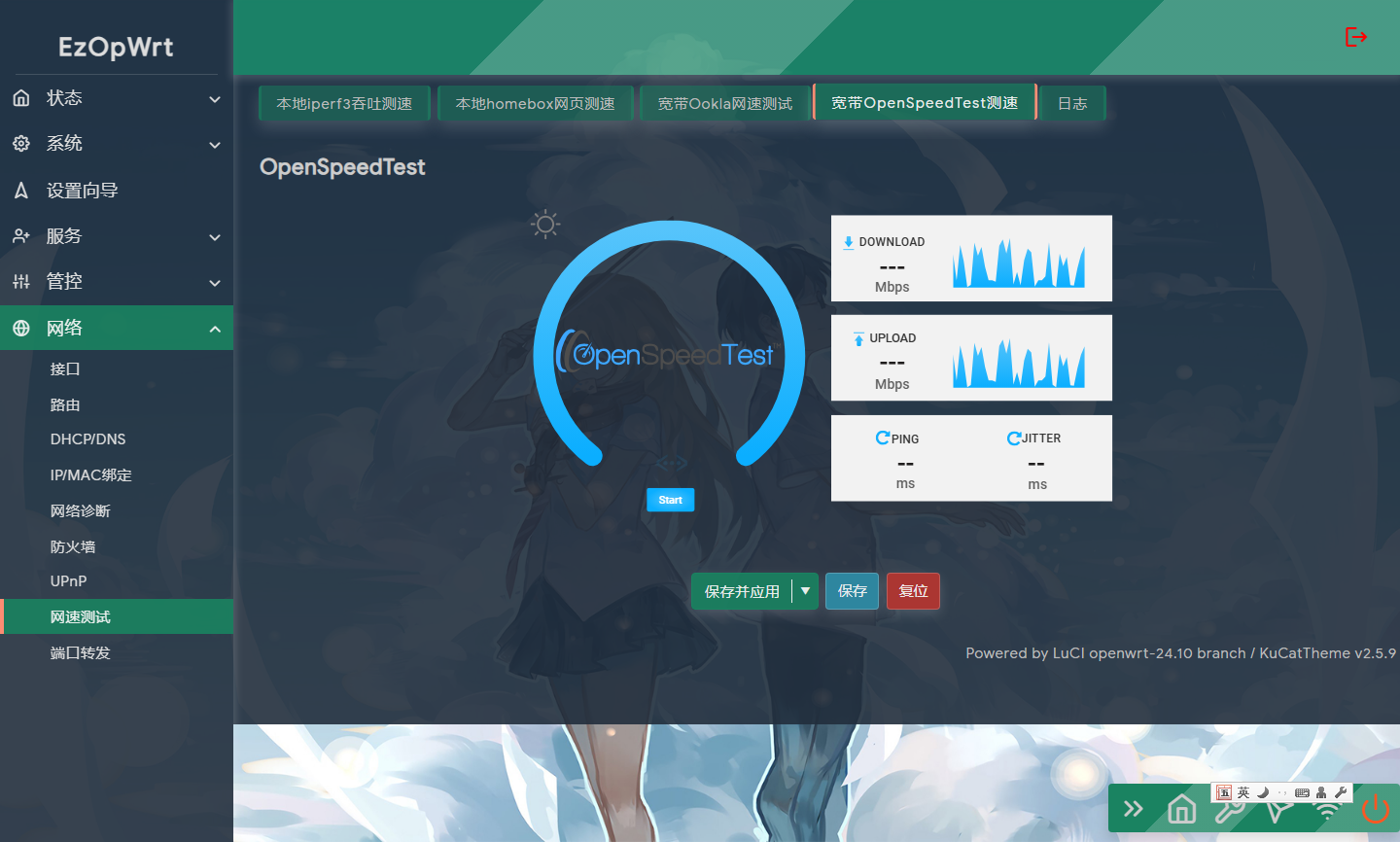1400x842 pixels.
Task: Click the user icon in IME bar
Action: [x=1321, y=792]
